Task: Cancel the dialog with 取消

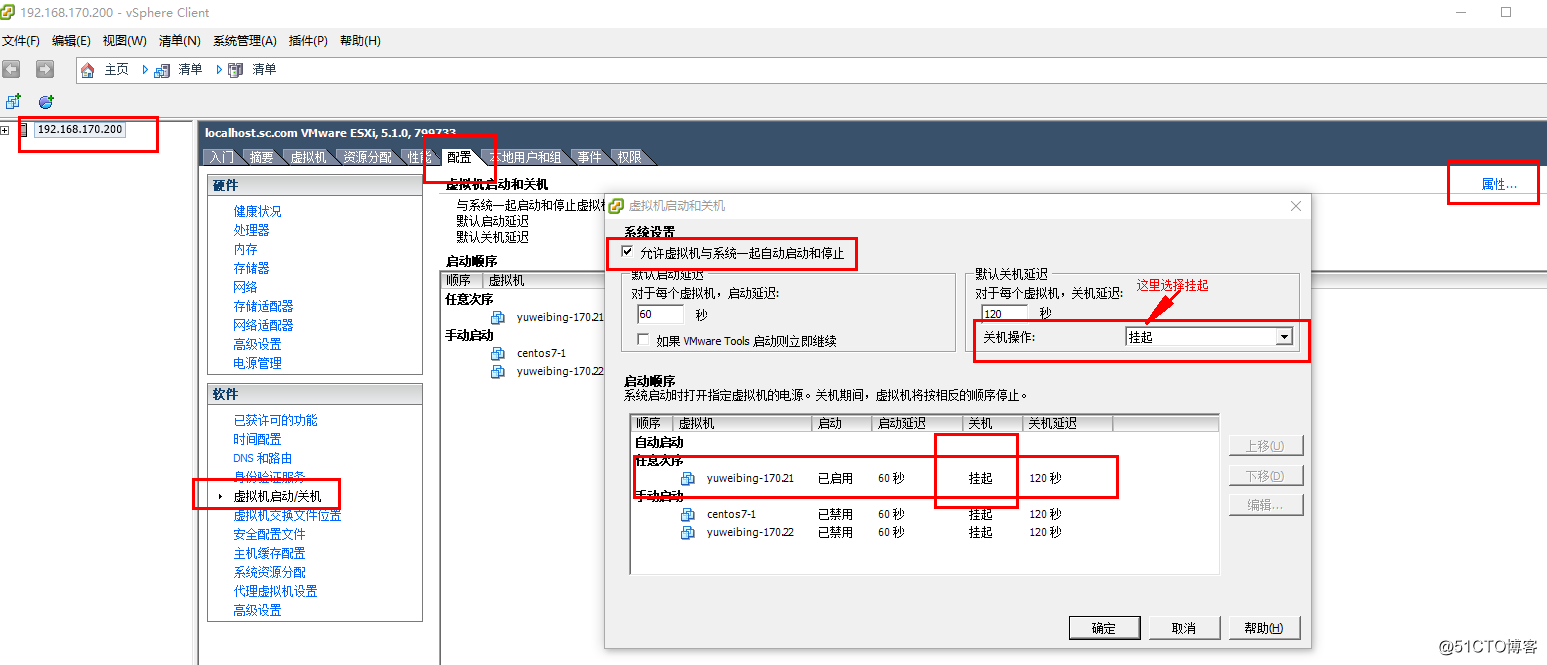Action: [x=1184, y=628]
